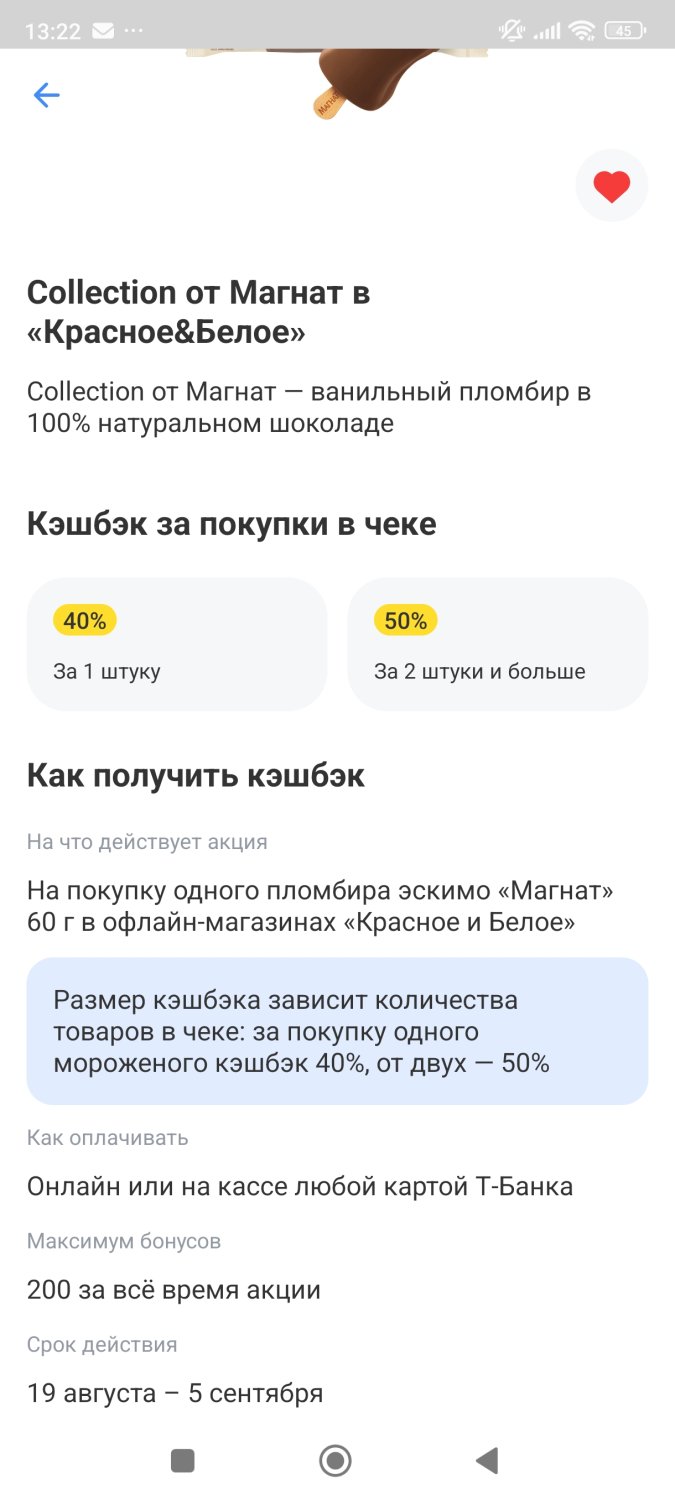The width and height of the screenshot is (675, 1500).
Task: Tap the cellular signal strength icon
Action: 547,31
